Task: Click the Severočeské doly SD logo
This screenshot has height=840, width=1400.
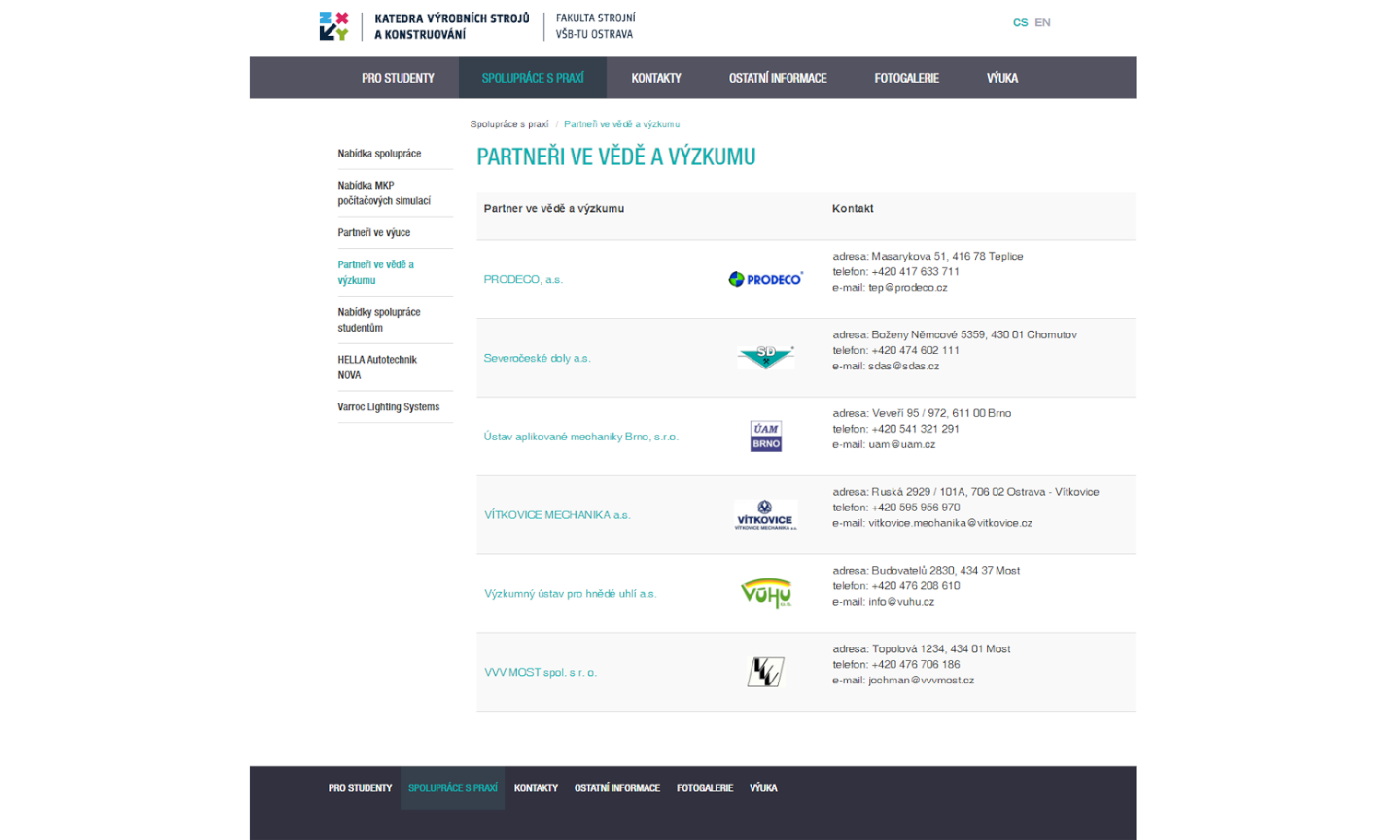Action: pyautogui.click(x=766, y=358)
